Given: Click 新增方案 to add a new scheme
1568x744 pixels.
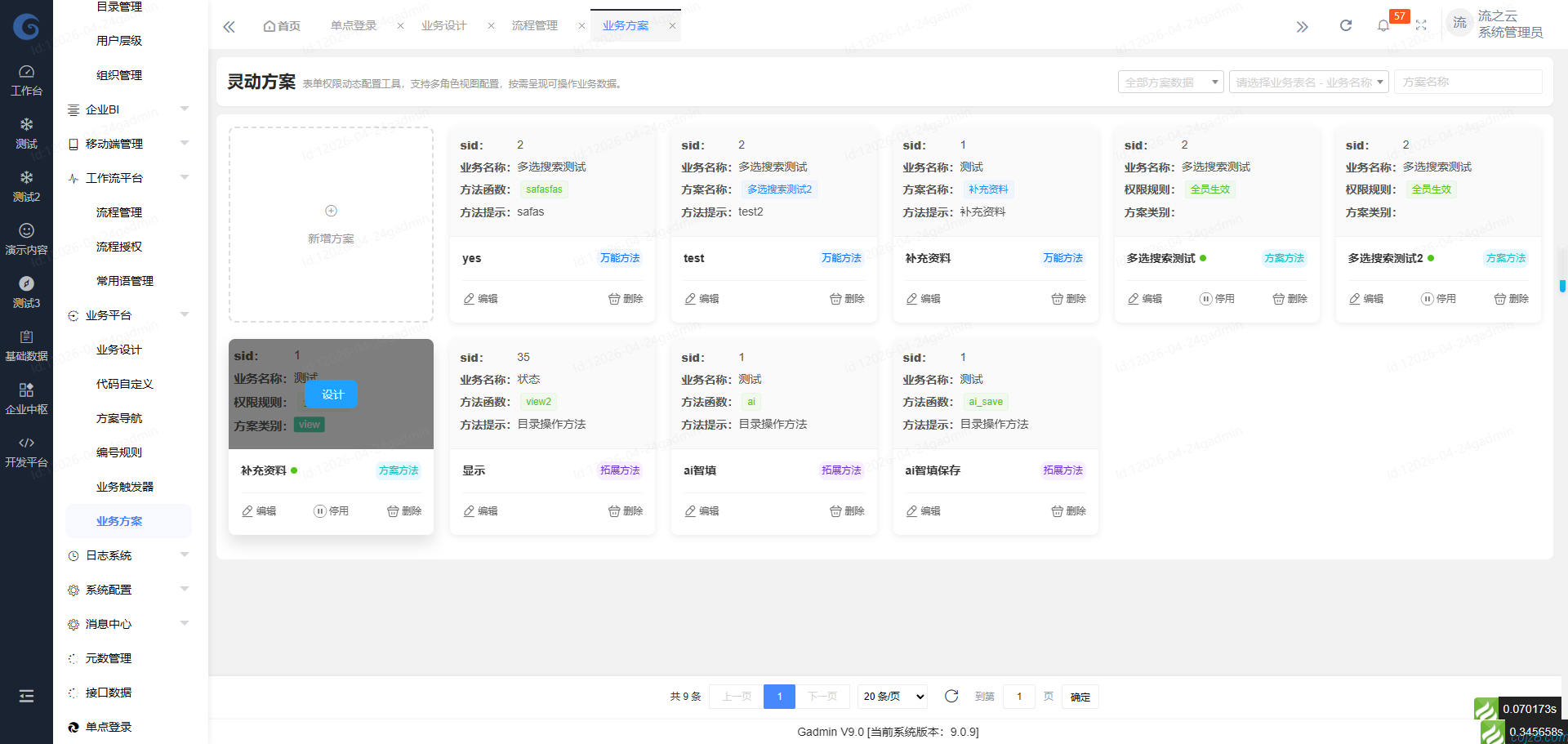Looking at the screenshot, I should point(331,225).
